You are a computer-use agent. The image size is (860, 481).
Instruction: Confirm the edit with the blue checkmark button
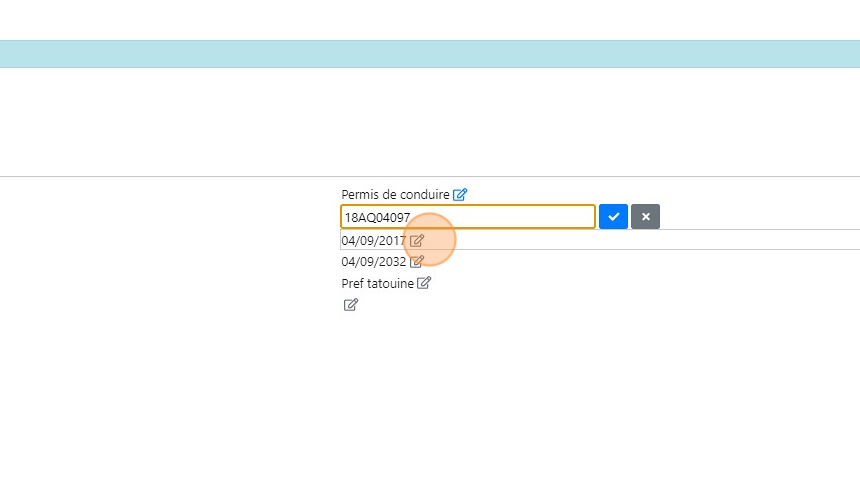[613, 217]
